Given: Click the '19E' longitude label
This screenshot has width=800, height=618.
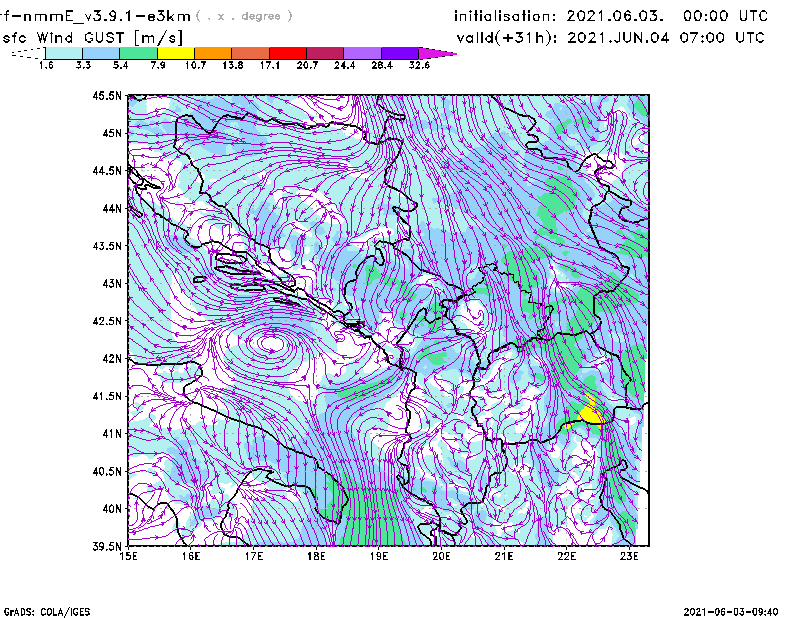Looking at the screenshot, I should [379, 556].
